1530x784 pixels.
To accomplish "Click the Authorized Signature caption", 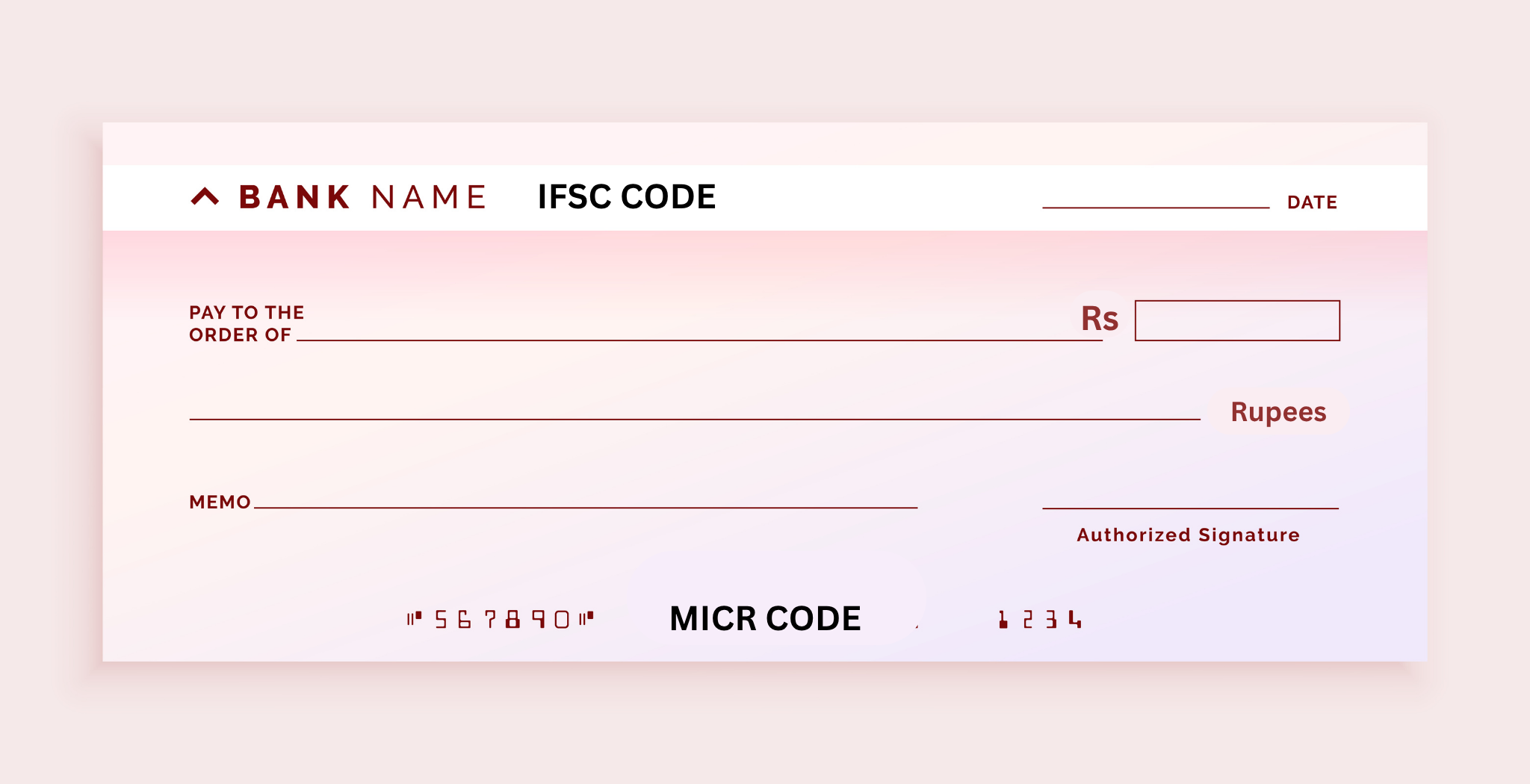I will click(x=1188, y=535).
